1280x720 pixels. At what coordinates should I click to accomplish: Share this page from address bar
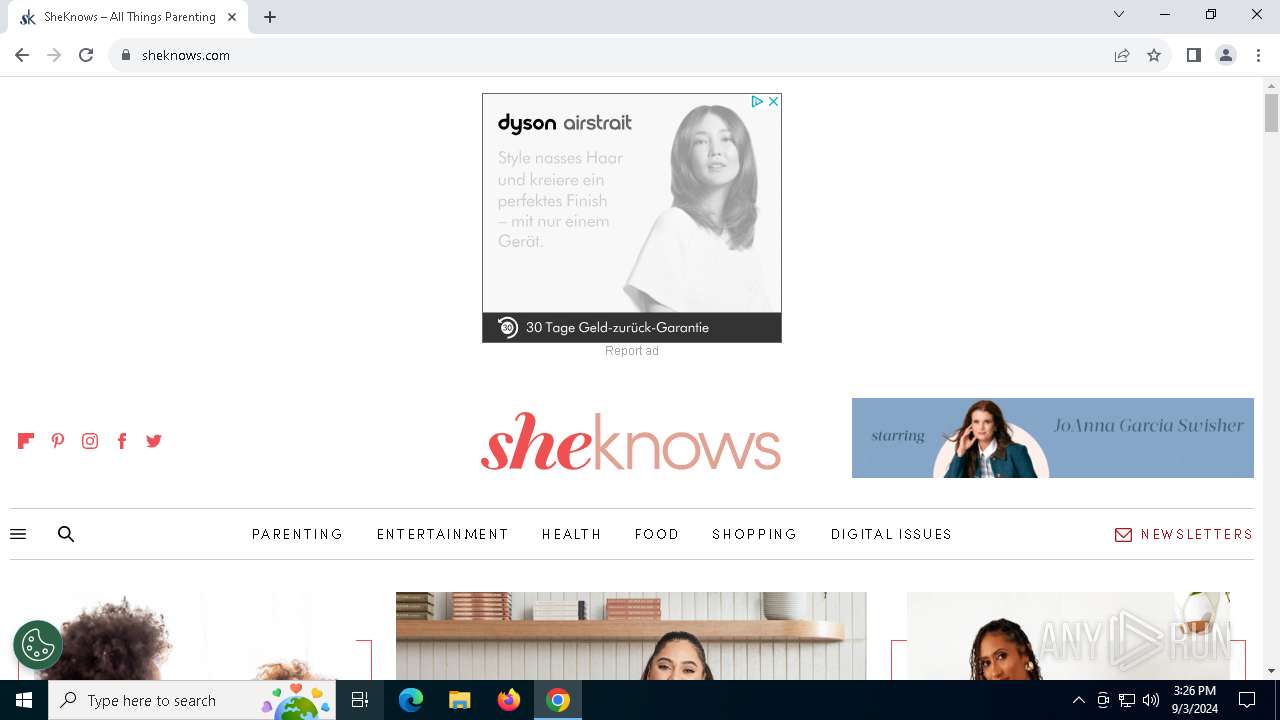tap(1122, 55)
